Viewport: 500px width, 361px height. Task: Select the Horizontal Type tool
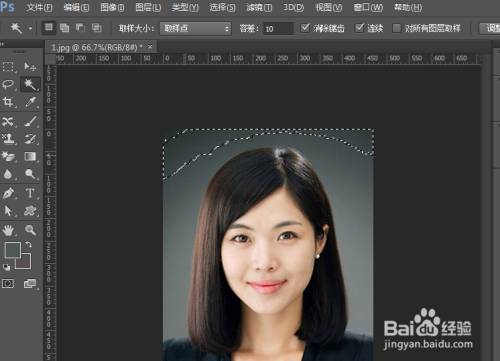coord(30,193)
